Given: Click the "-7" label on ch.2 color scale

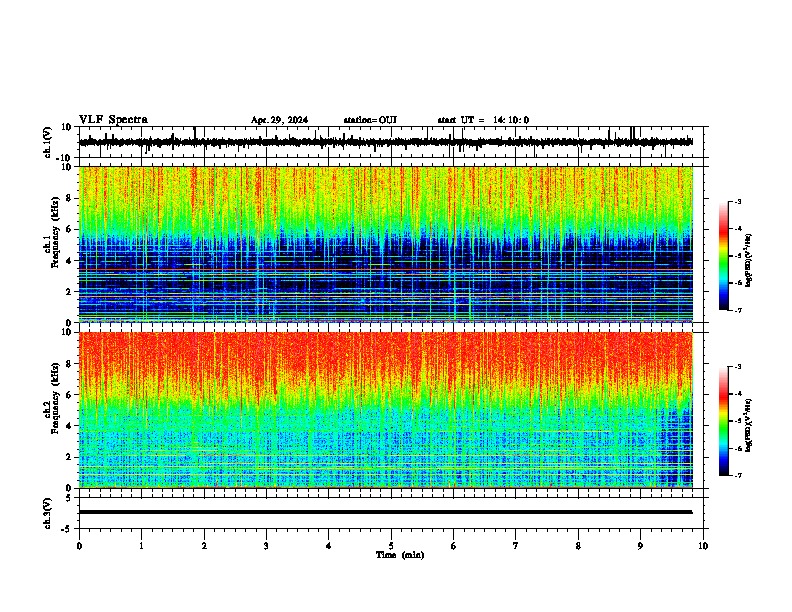Looking at the screenshot, I should coord(738,476).
